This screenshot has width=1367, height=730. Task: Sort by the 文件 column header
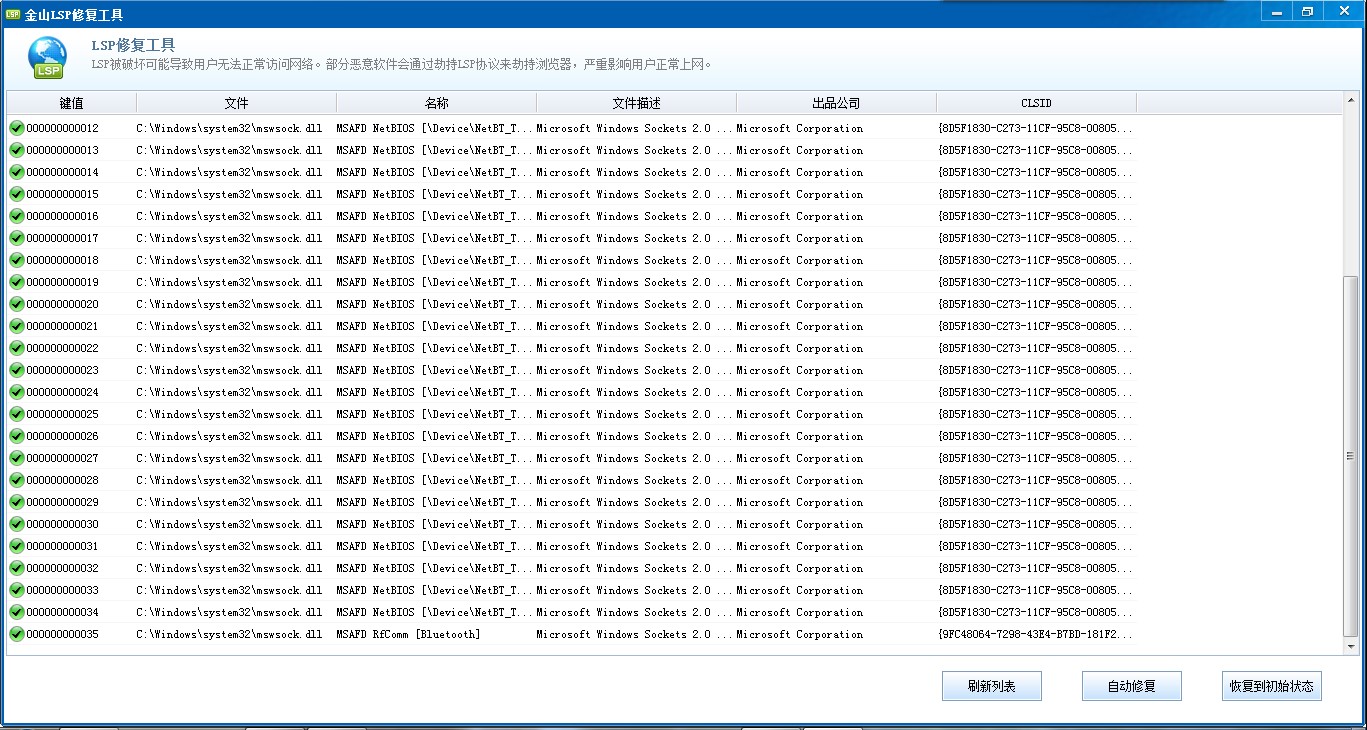pyautogui.click(x=237, y=103)
